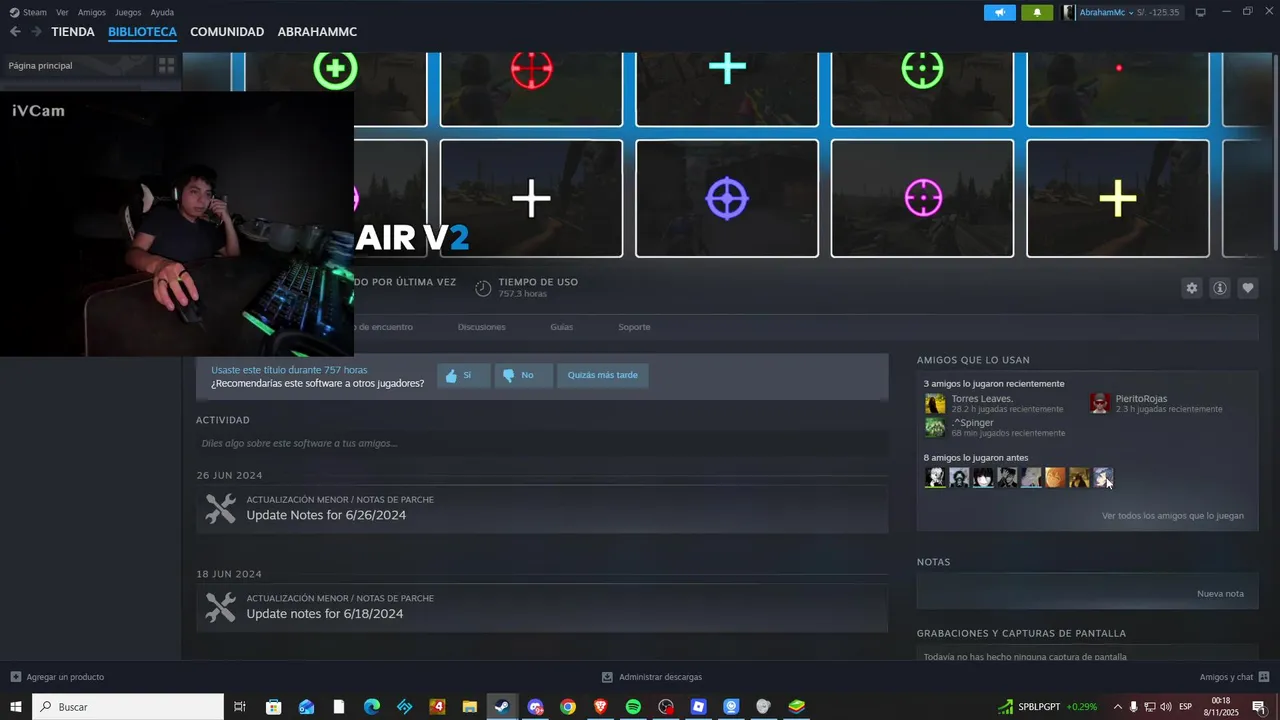Select the BIBLIOTECA tab

[142, 32]
